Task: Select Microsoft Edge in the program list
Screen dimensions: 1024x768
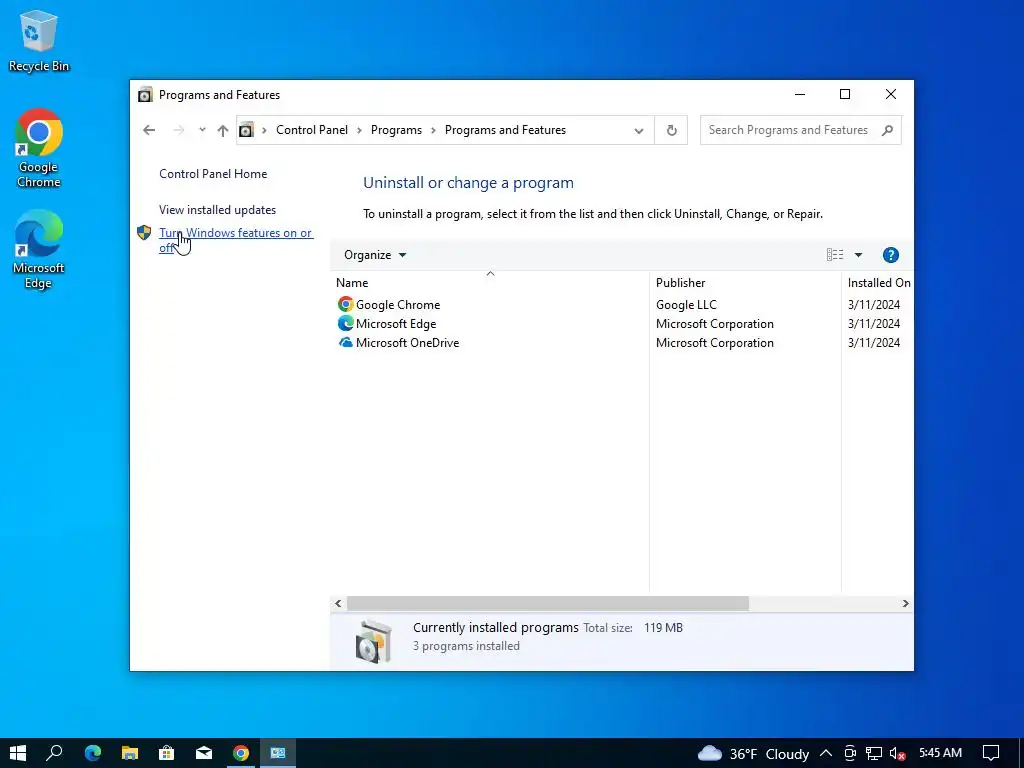Action: pyautogui.click(x=396, y=323)
